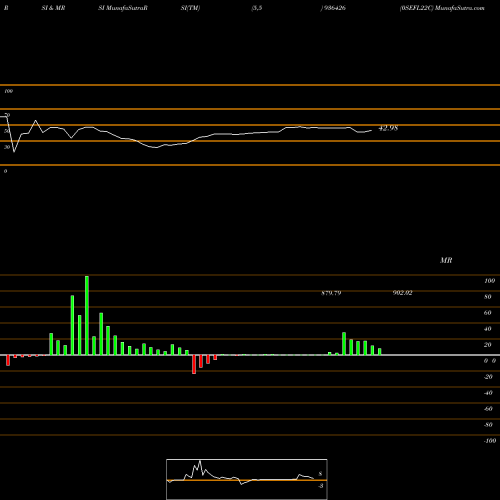The width and height of the screenshot is (500, 500).
Task: Click the longest red MR histogram bar
Action: pos(194,364)
